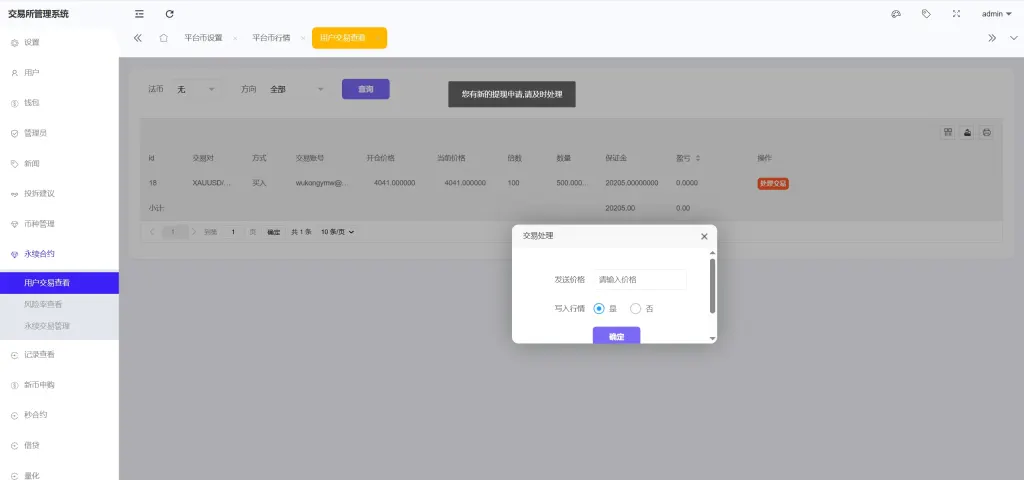Expand 新币申购 in the sidebar
This screenshot has width=1024, height=480.
(59, 385)
